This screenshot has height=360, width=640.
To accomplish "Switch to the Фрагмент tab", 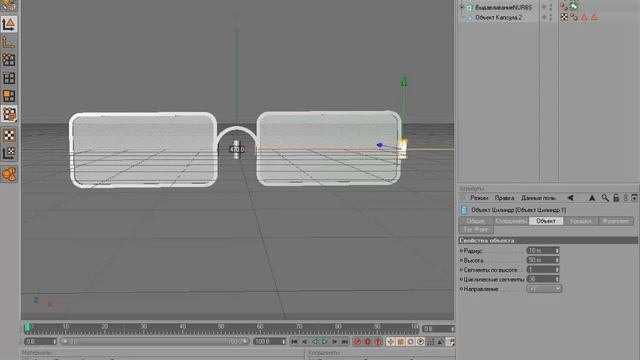I will tap(616, 221).
